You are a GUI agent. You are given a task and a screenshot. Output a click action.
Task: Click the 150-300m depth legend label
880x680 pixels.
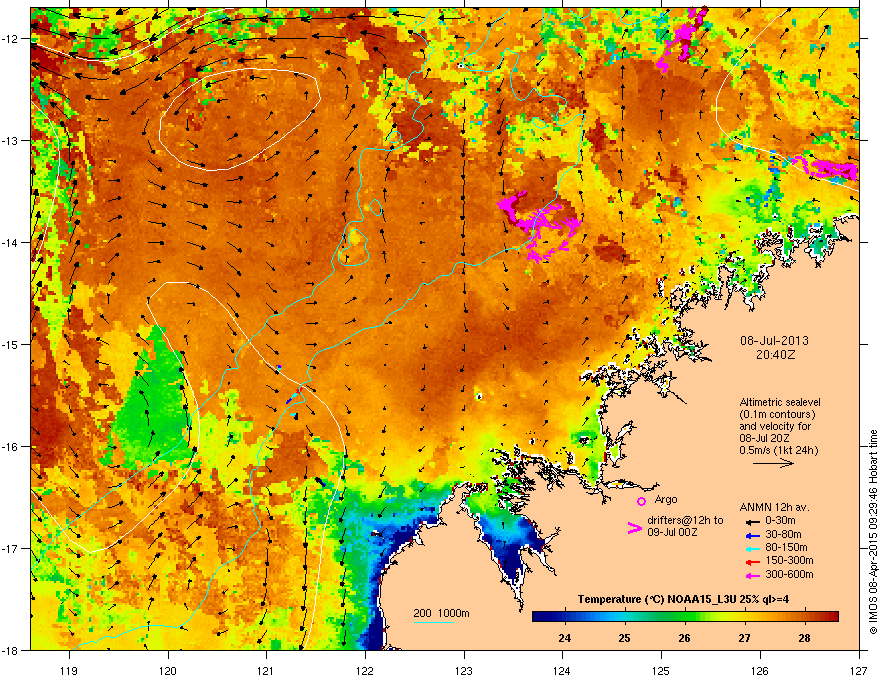(x=790, y=560)
